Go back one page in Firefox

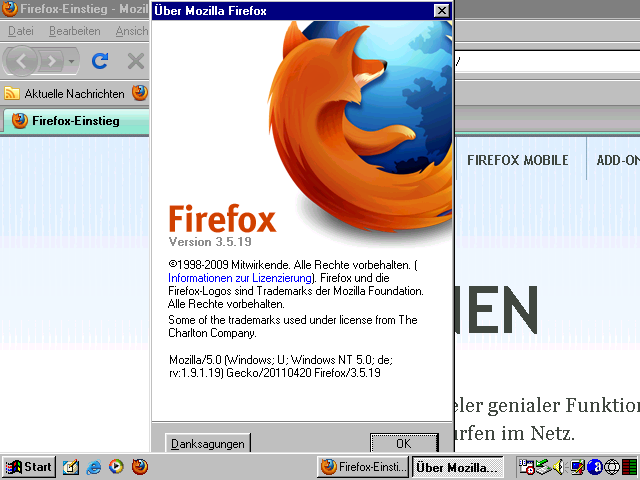point(22,61)
